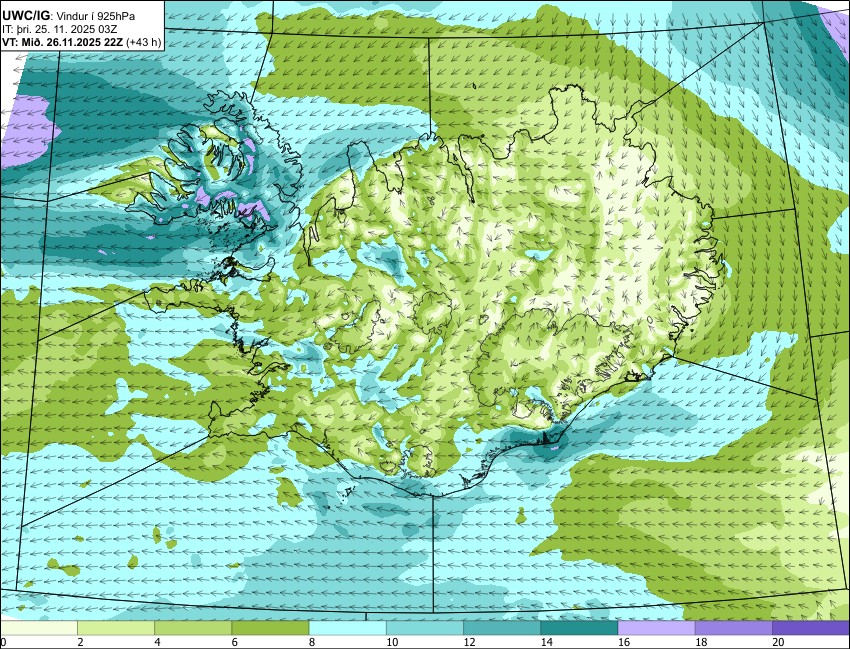Click the legend color swatch between 10 and 12
The width and height of the screenshot is (850, 649).
click(x=425, y=628)
